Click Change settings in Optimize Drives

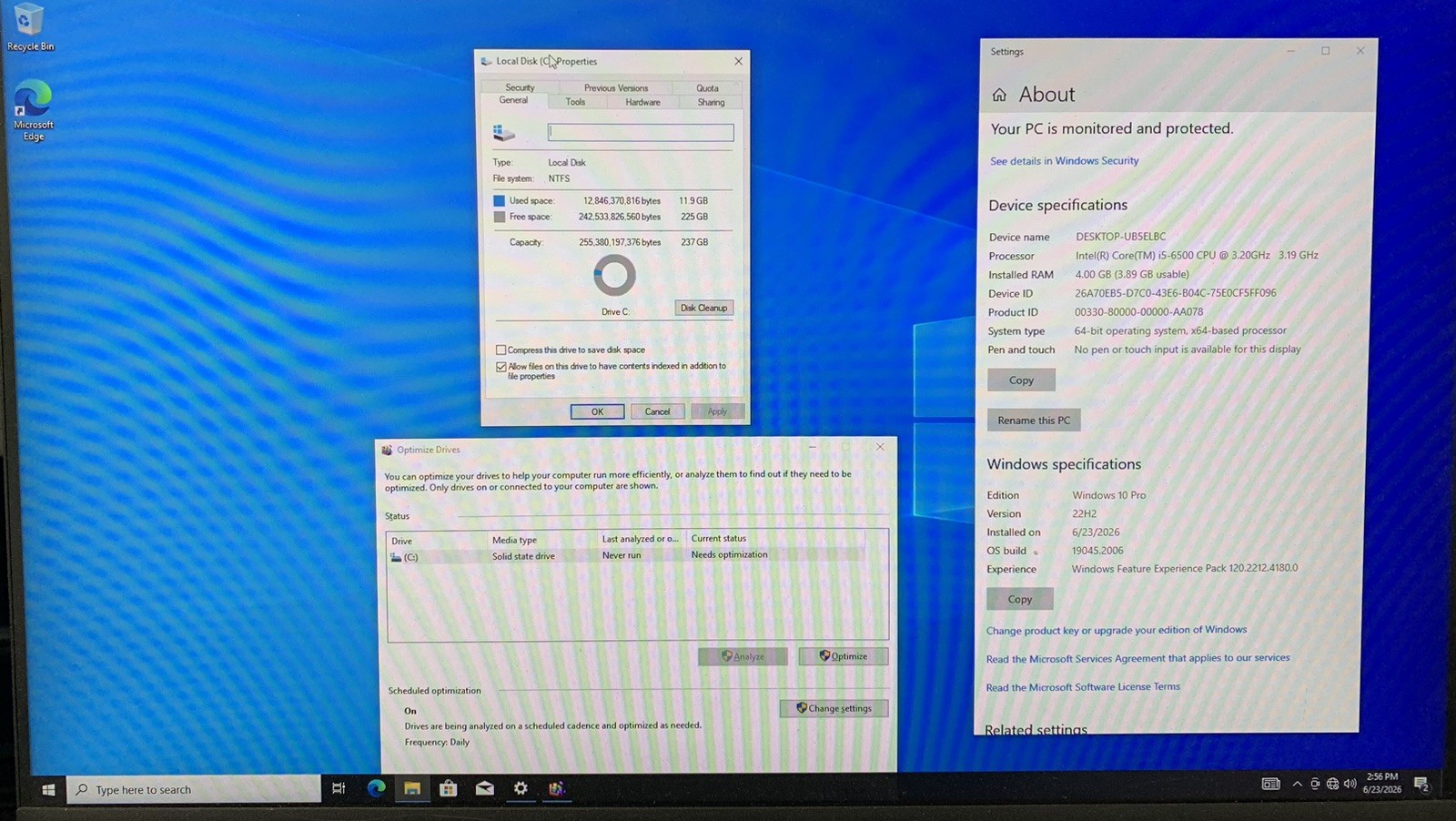pos(834,708)
